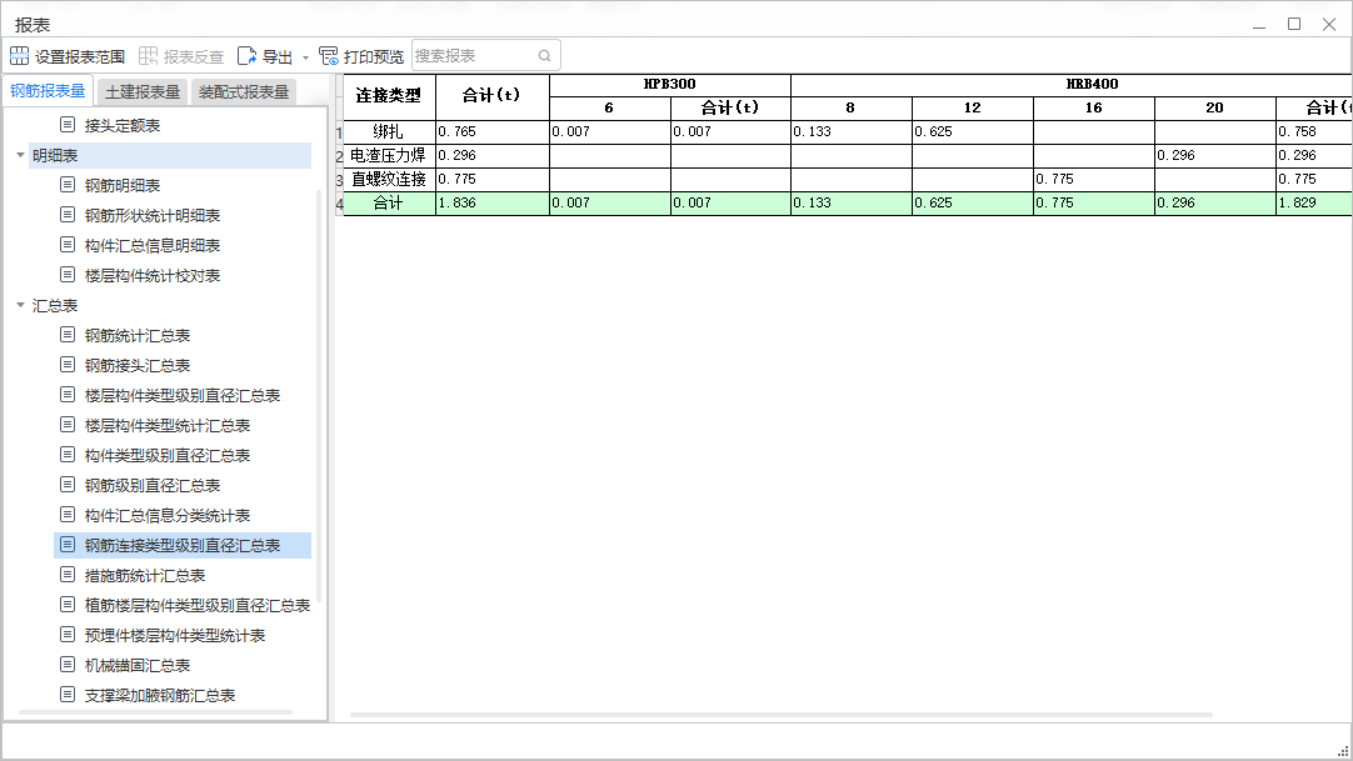The width and height of the screenshot is (1353, 761).
Task: Click the document icon beside 构件汇总信息明细表
Action: [x=67, y=245]
